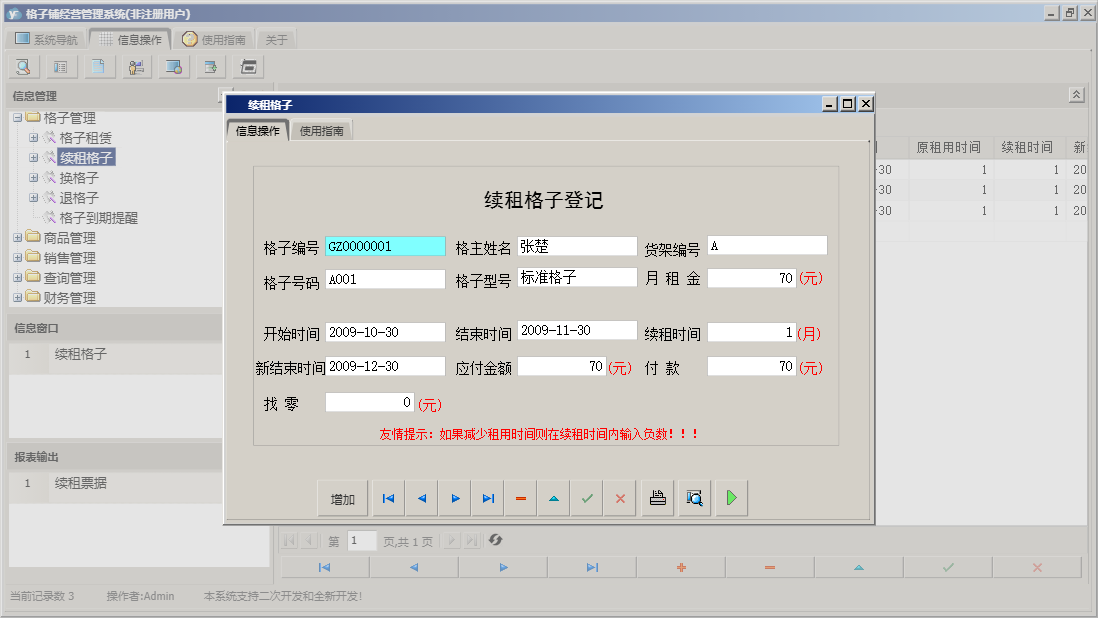This screenshot has width=1098, height=618.
Task: Open the screen display toolbar icon
Action: [172, 66]
